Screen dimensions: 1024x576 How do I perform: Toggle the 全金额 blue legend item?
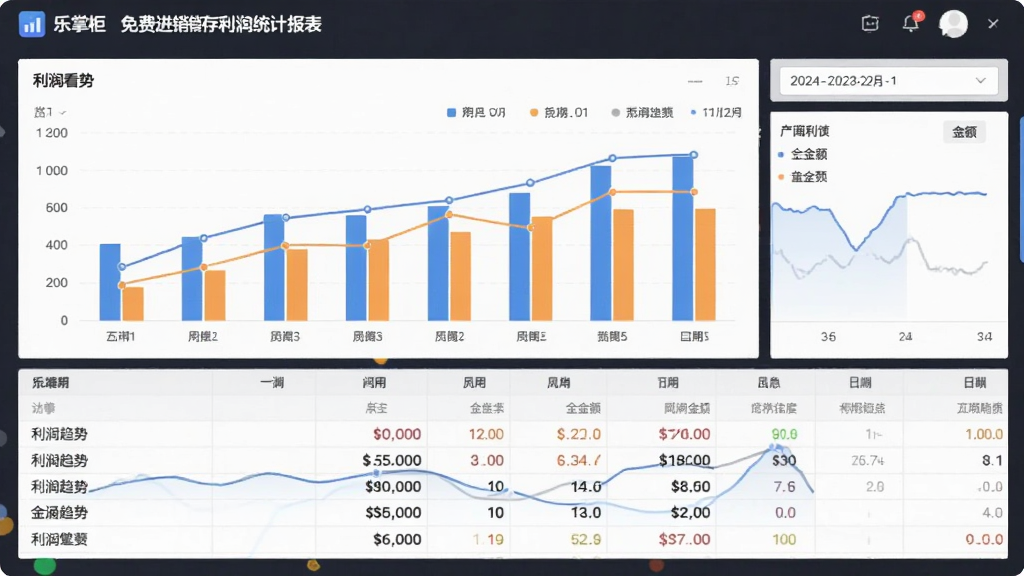point(803,155)
